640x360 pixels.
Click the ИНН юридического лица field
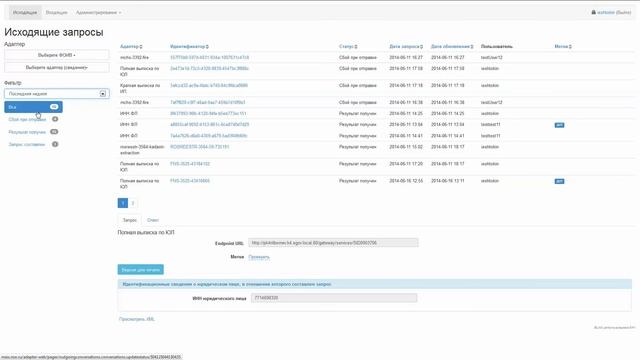pyautogui.click(x=334, y=298)
